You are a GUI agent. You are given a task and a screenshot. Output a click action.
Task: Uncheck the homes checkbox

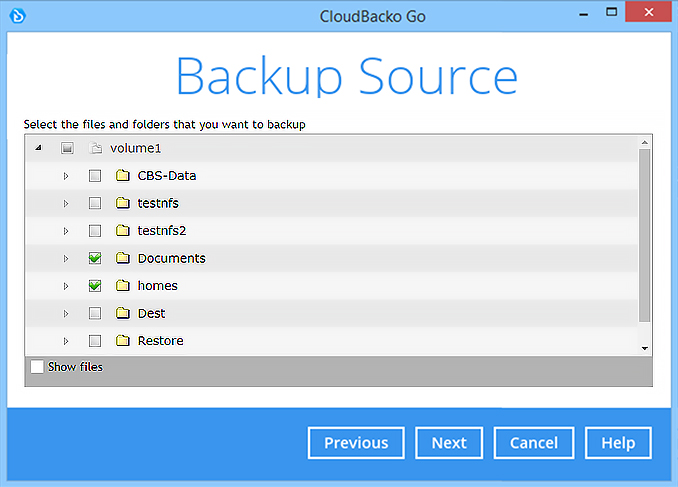(95, 286)
